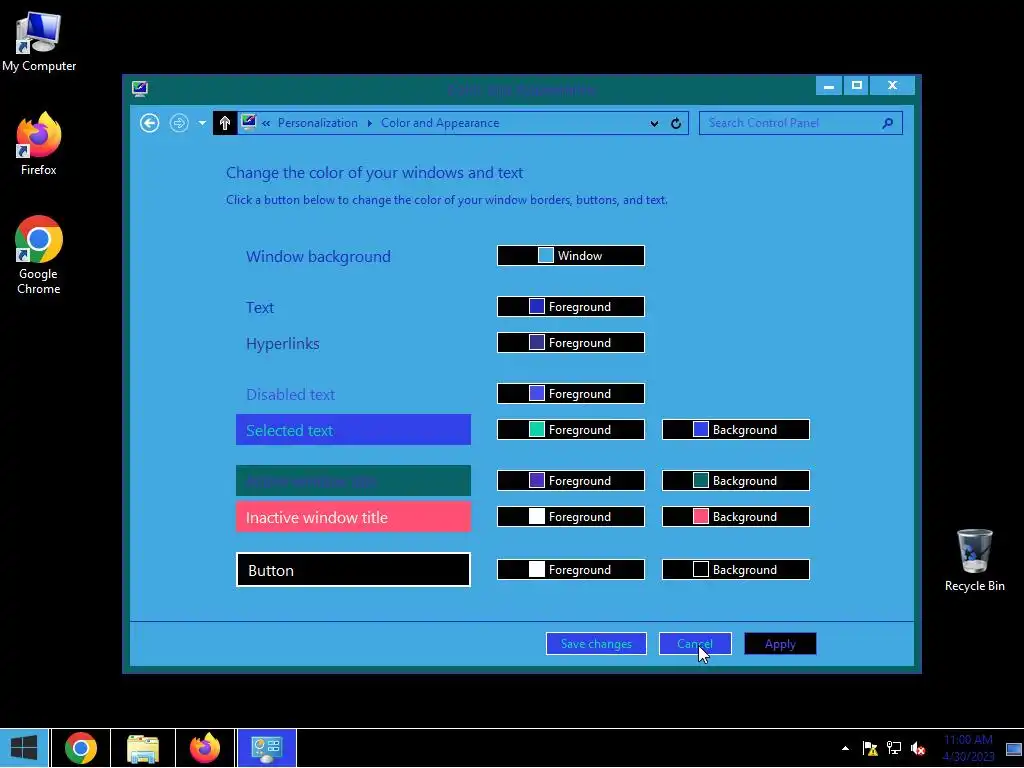Change the Window background color button
The height and width of the screenshot is (768, 1024).
click(571, 255)
